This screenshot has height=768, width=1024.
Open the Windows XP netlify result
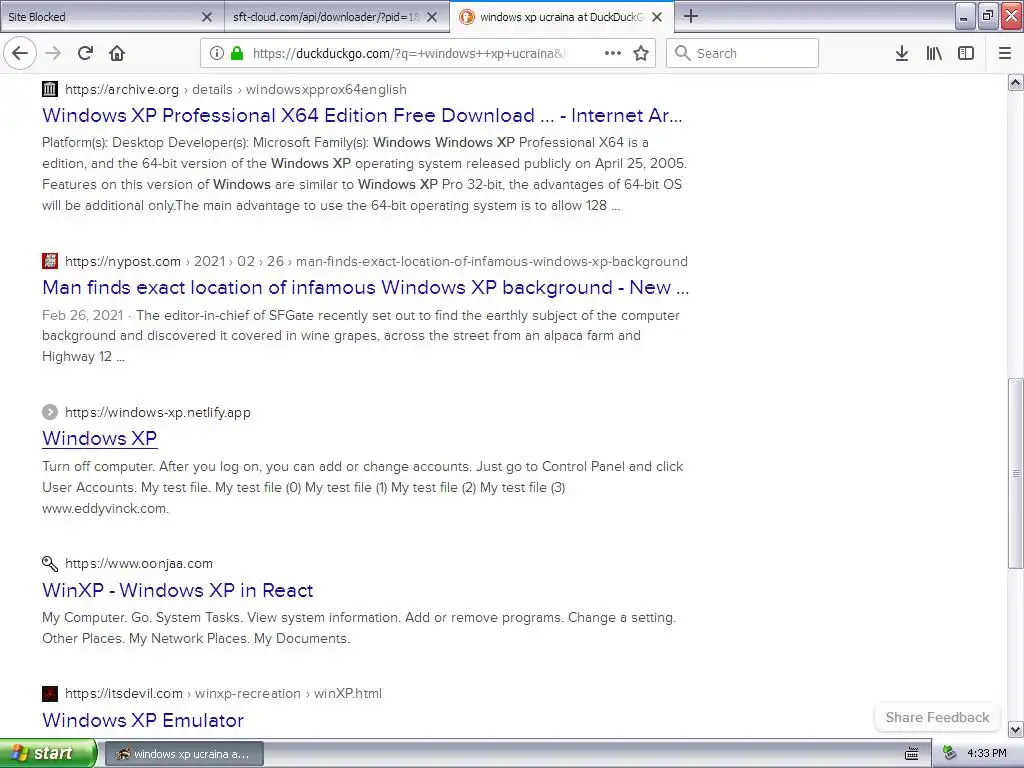coord(99,438)
